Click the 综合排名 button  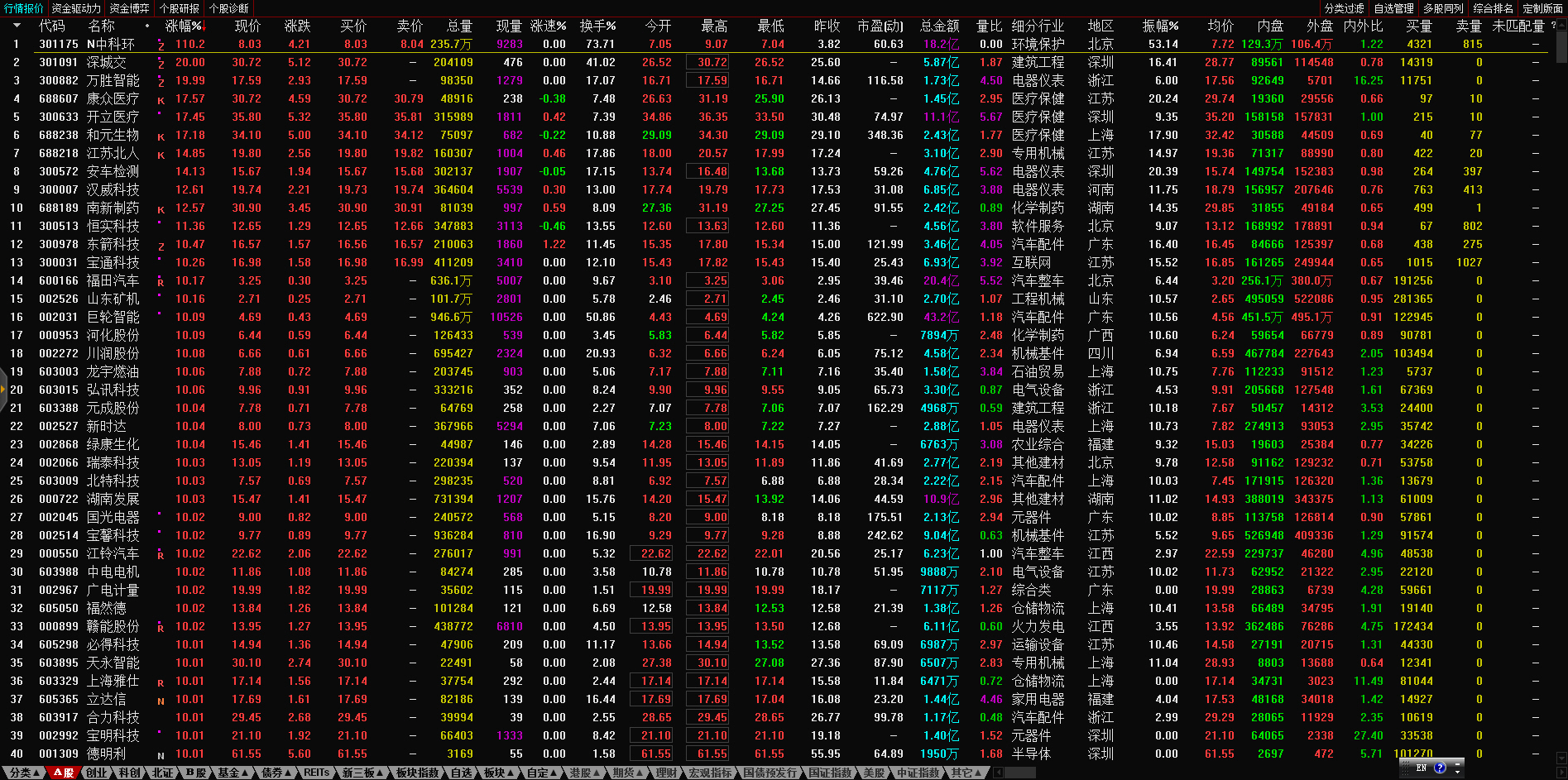(x=1493, y=8)
